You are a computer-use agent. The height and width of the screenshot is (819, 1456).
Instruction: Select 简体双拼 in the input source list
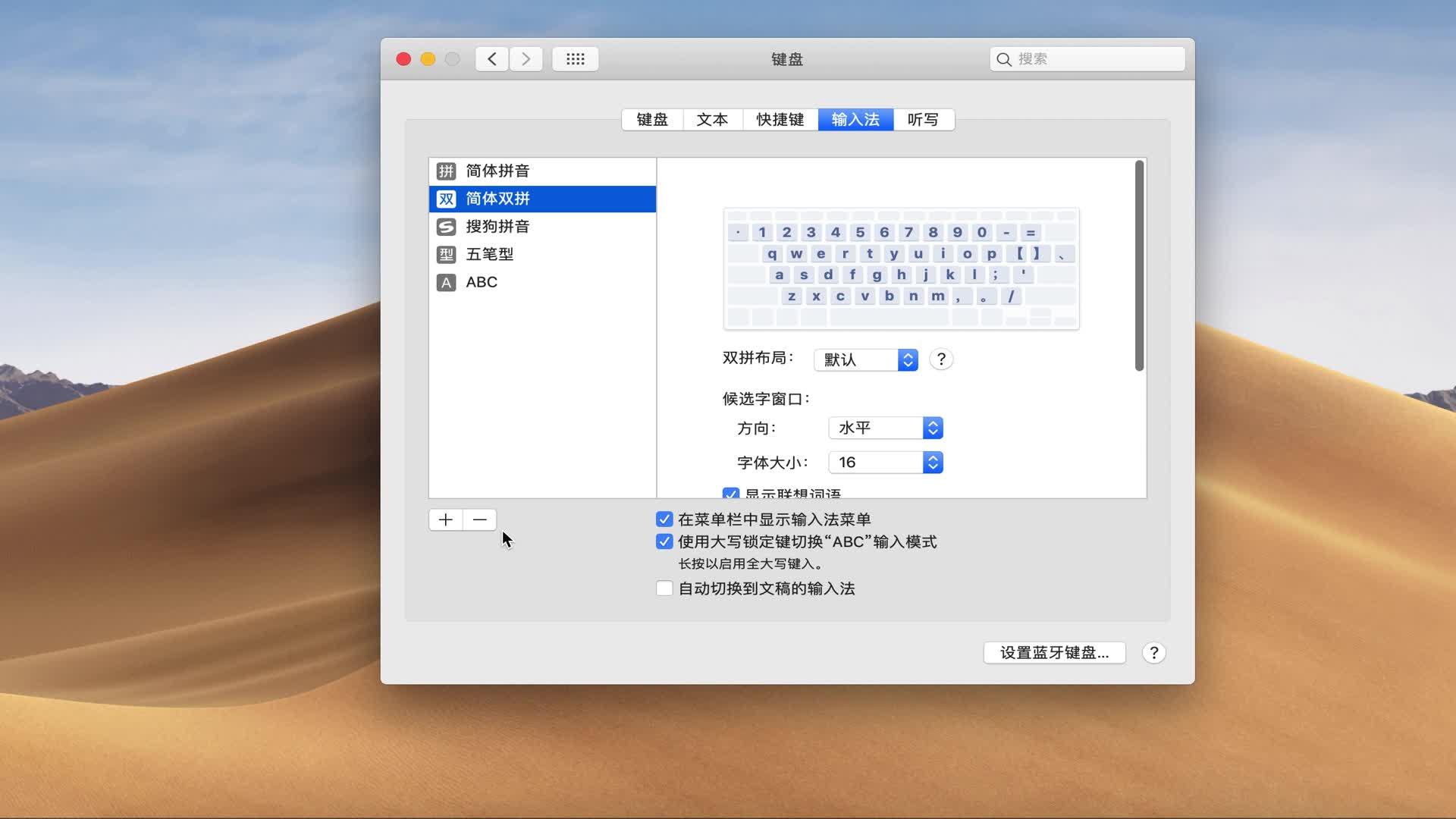coord(542,199)
